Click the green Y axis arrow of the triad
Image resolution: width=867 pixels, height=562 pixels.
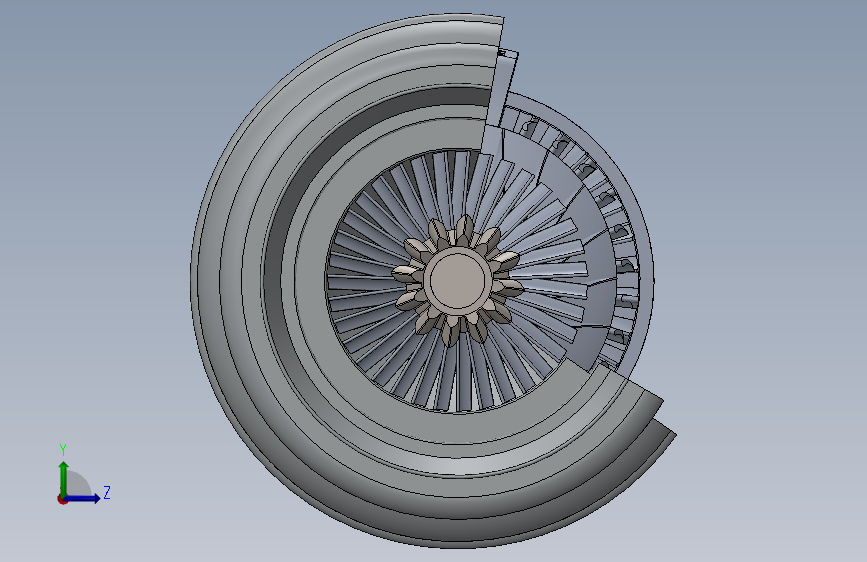(64, 479)
